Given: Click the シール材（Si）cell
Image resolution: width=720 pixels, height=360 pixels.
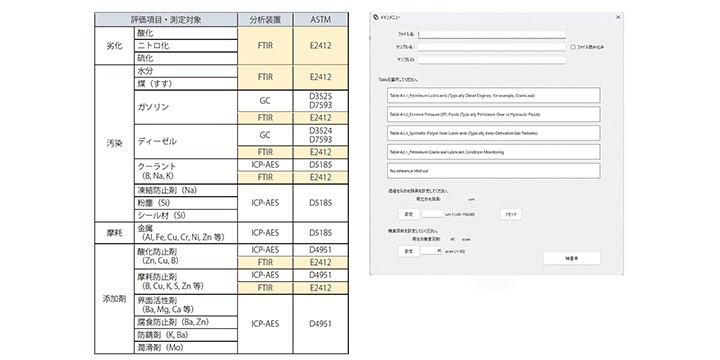Looking at the screenshot, I should [x=186, y=215].
